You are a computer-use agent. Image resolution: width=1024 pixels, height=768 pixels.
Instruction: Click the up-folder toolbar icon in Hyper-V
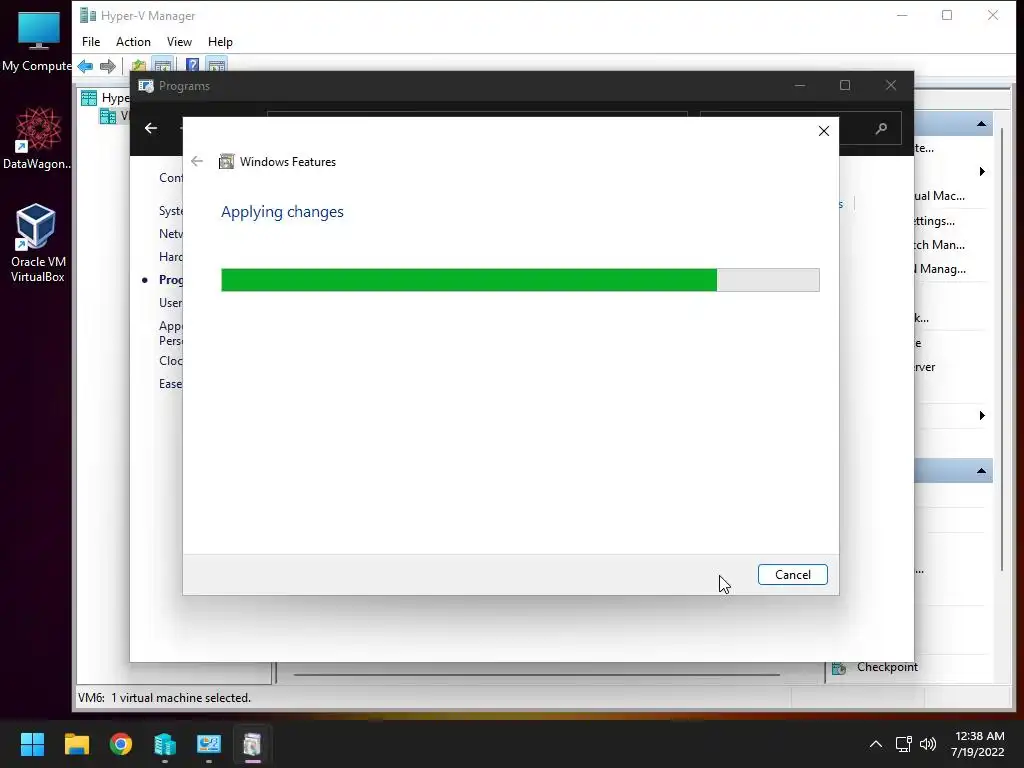(138, 65)
